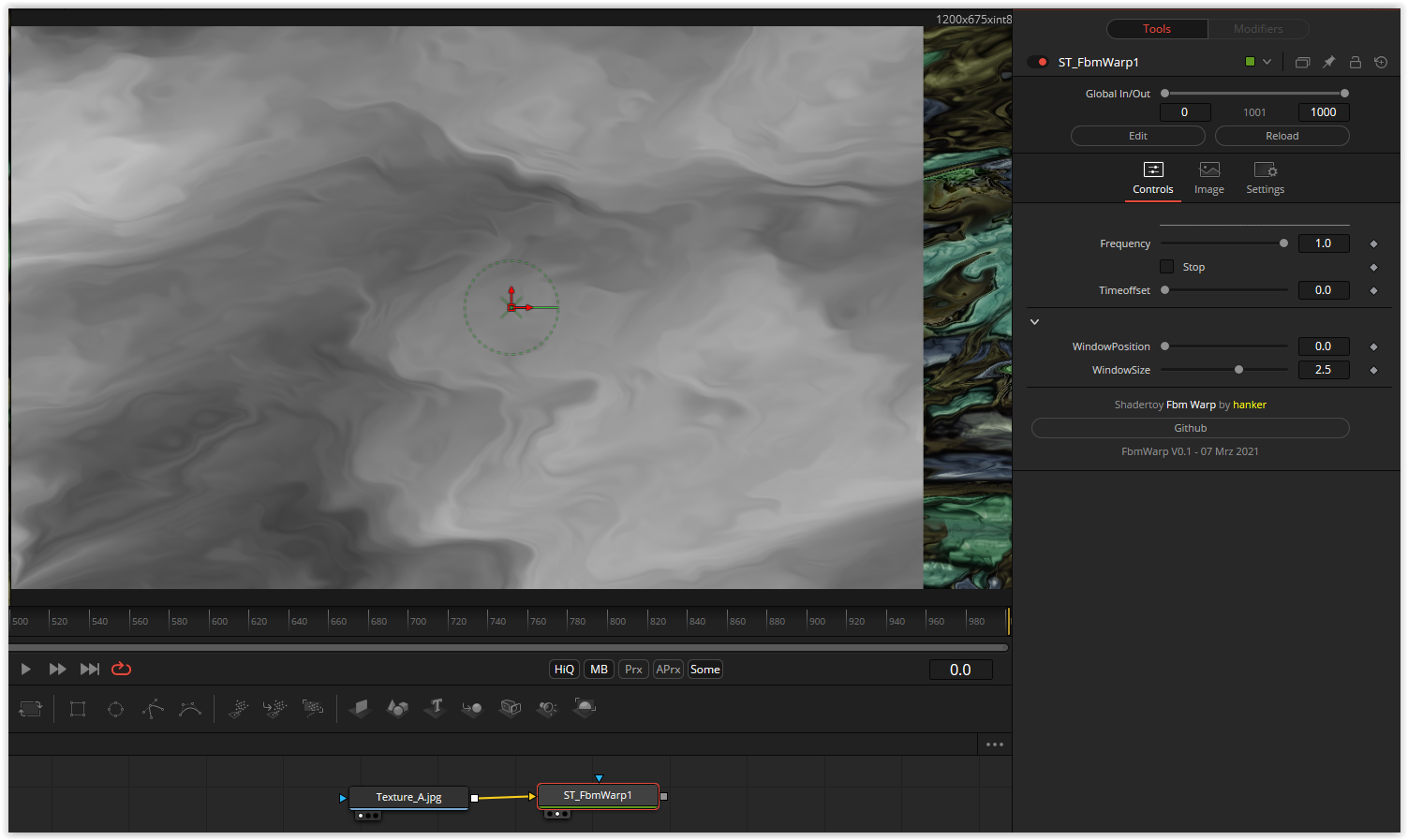Viewport: 1408px width, 840px height.
Task: Open the tile color dropdown arrow
Action: click(x=1267, y=62)
